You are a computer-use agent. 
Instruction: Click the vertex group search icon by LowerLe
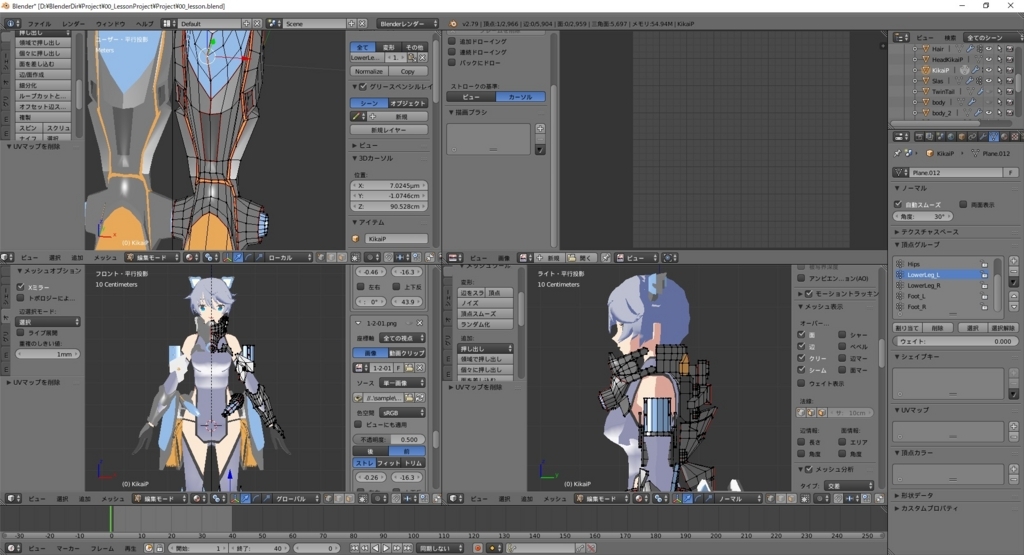(x=412, y=57)
